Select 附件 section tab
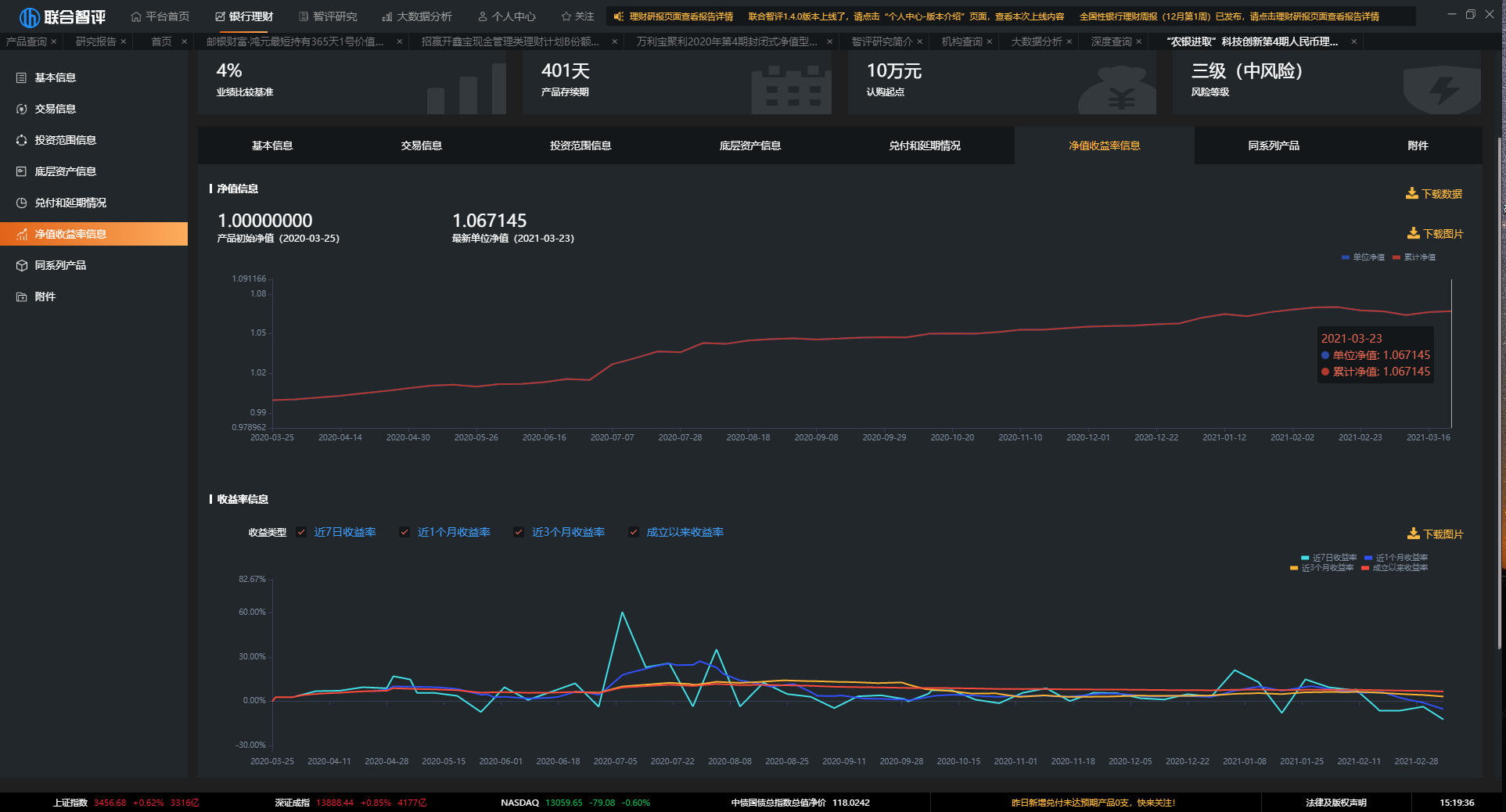Viewport: 1506px width, 812px height. click(1418, 146)
